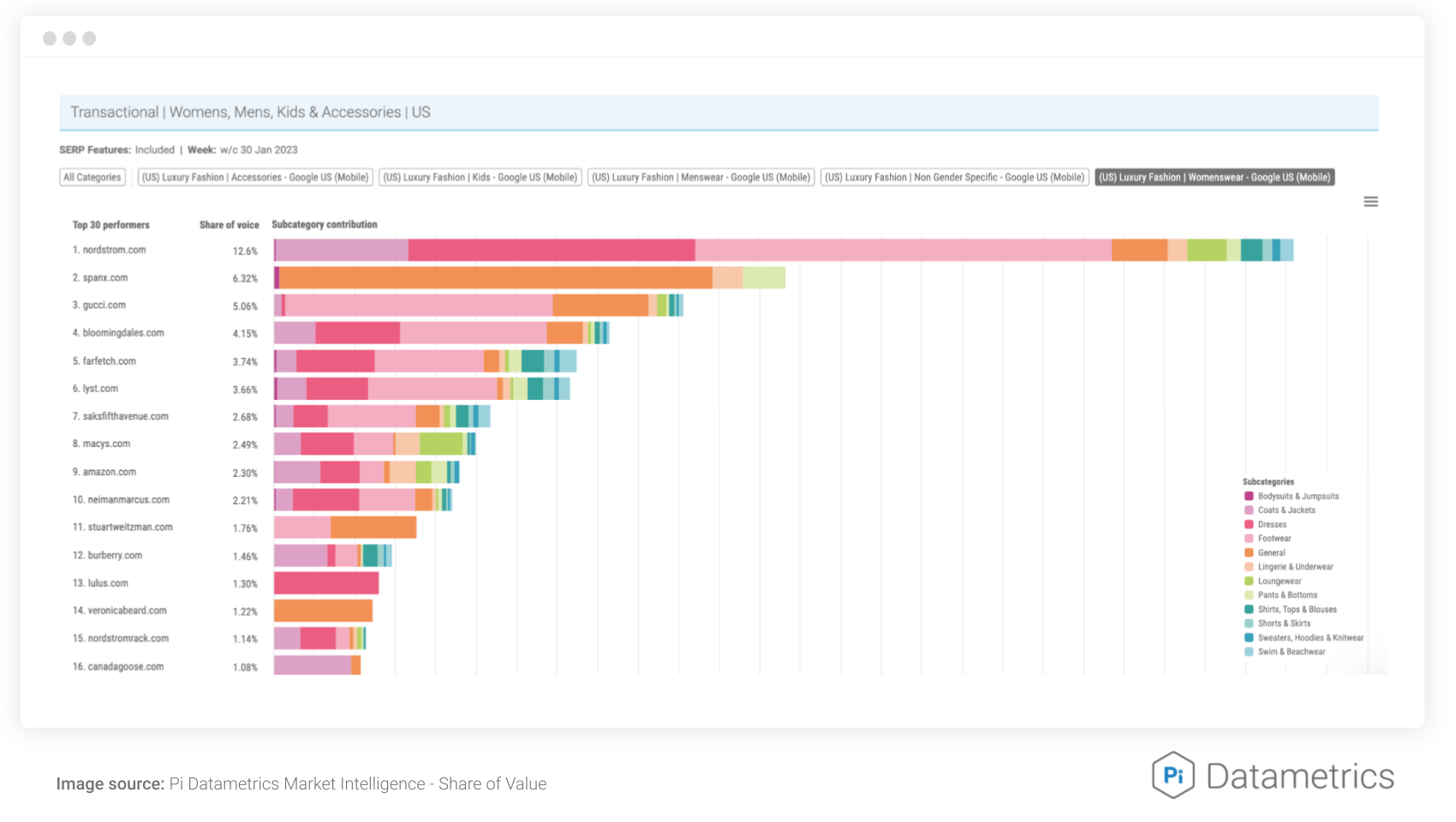Switch to Luxury Fashion Accessories tab

coord(255,177)
